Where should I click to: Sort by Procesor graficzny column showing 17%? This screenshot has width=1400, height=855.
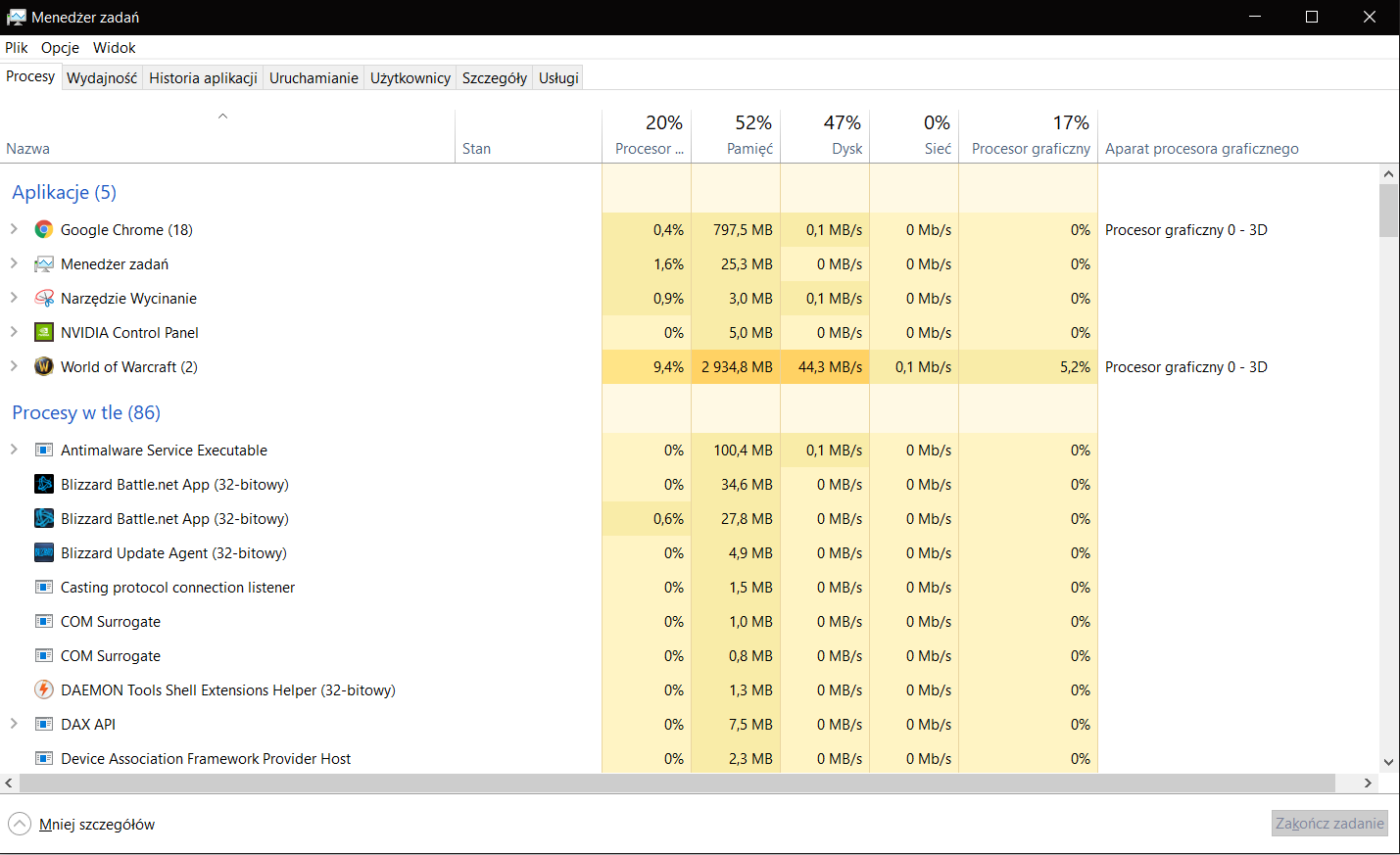[x=1028, y=135]
